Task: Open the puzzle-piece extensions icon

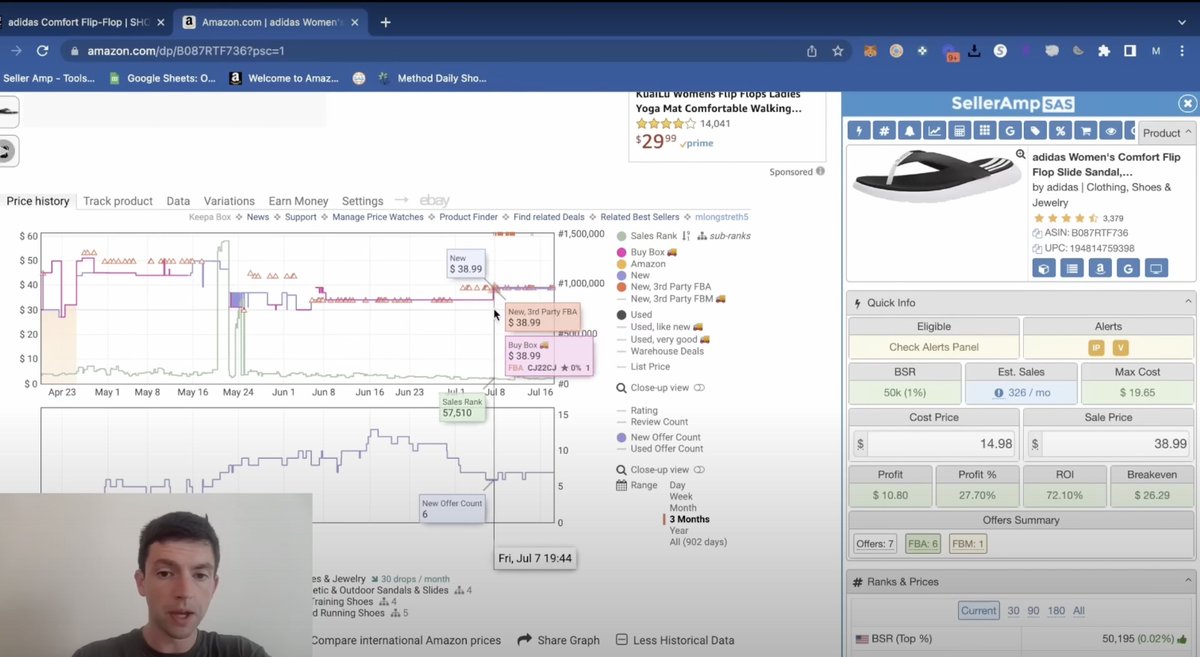Action: (1104, 50)
